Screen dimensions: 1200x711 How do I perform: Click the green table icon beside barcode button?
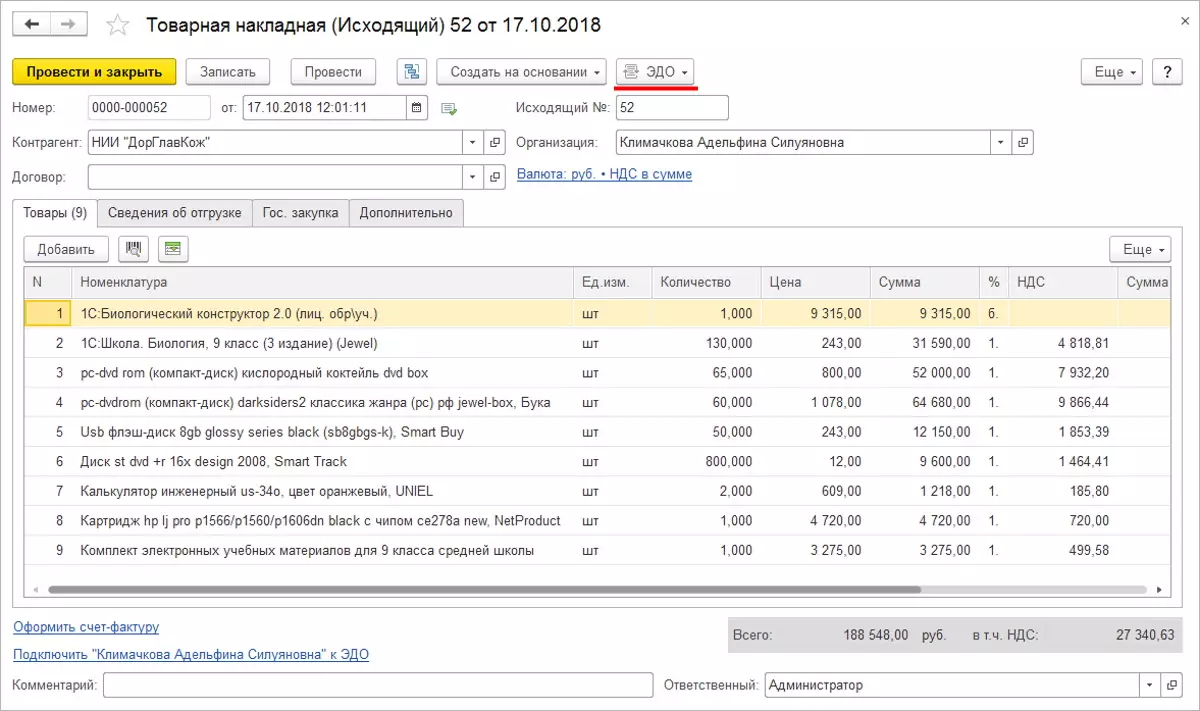tap(172, 249)
